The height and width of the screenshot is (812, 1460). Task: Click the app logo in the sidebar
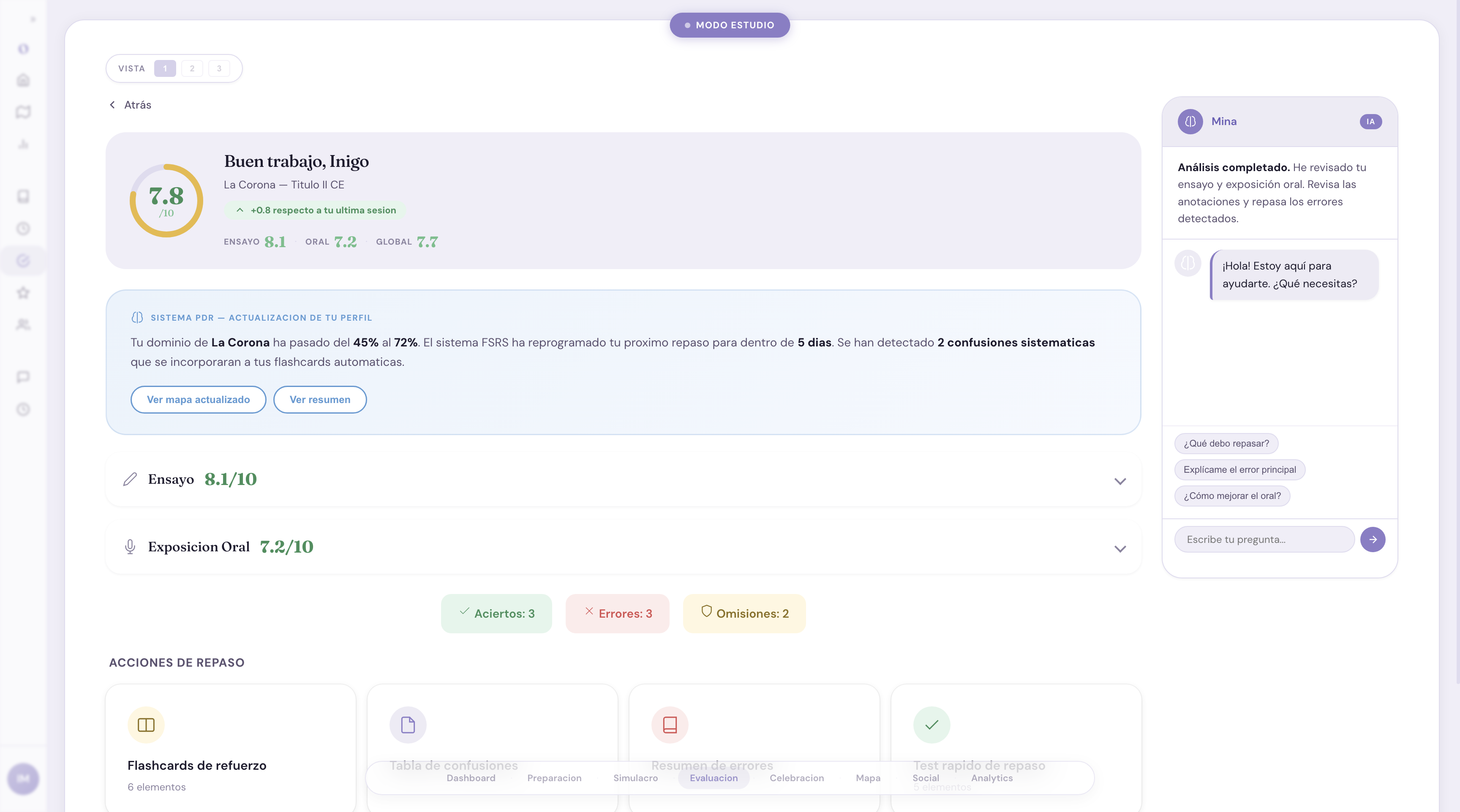coord(23,49)
